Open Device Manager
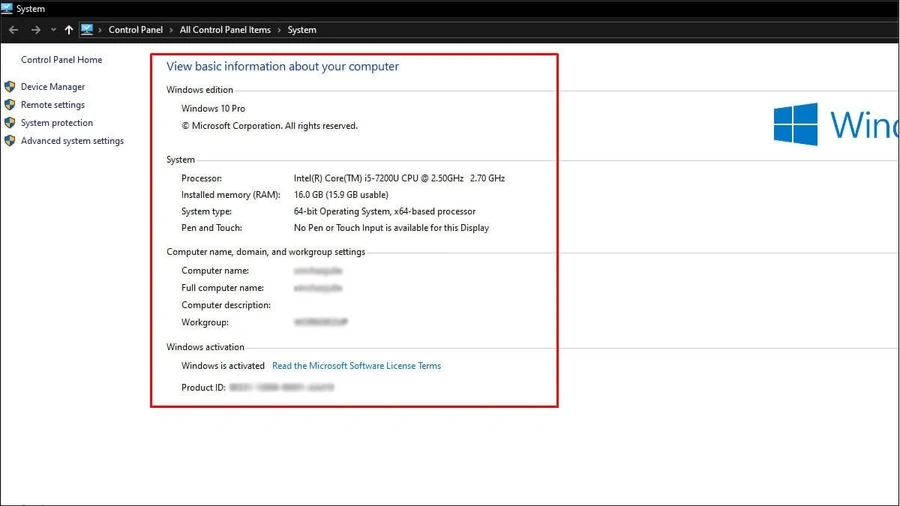The height and width of the screenshot is (506, 900). pyautogui.click(x=53, y=87)
